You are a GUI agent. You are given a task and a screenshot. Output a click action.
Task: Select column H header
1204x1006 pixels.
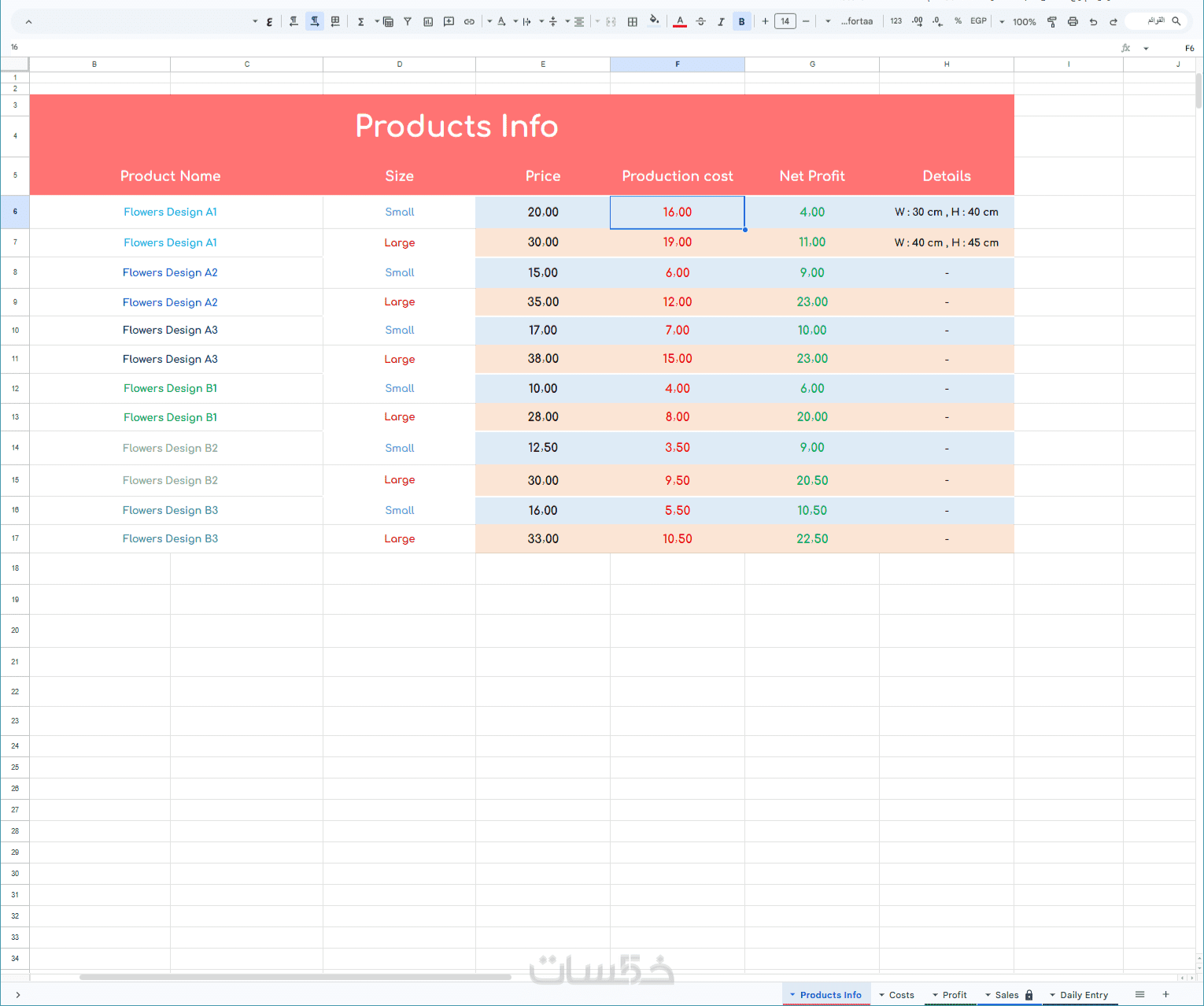[x=947, y=65]
